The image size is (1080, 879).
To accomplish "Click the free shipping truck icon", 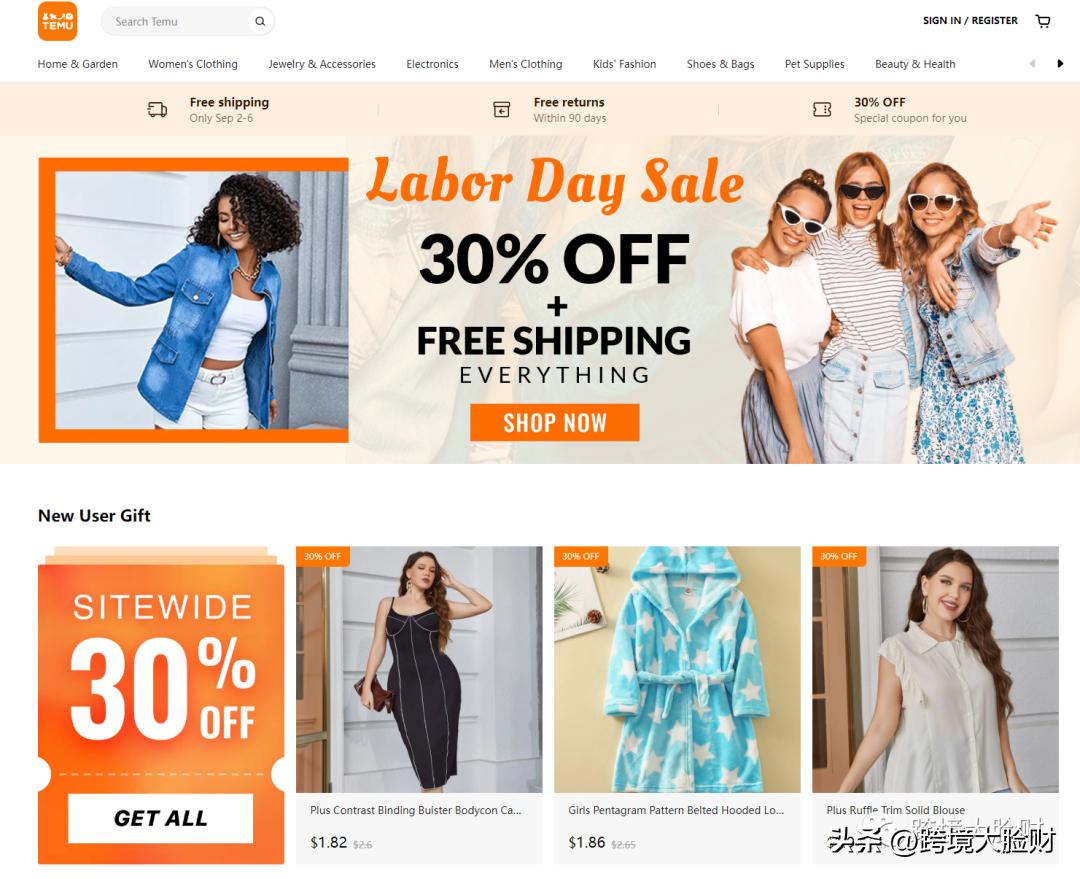I will (x=157, y=109).
